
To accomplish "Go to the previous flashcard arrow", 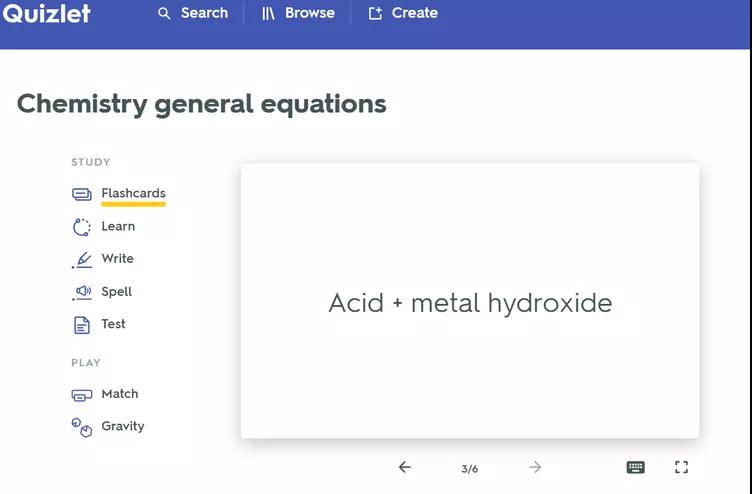I will point(405,467).
